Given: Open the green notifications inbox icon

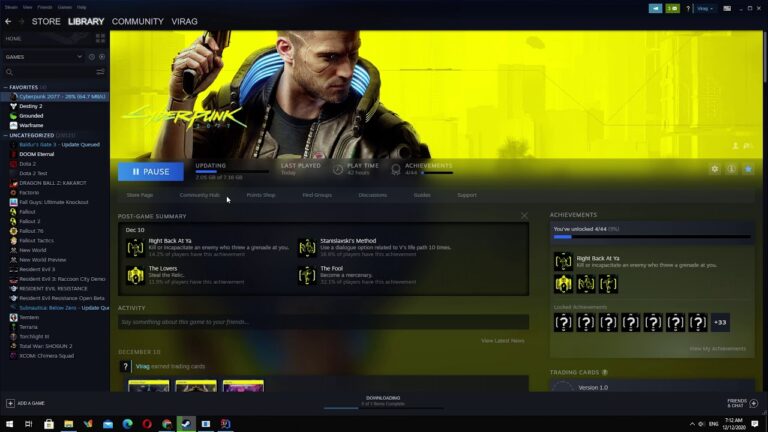Looking at the screenshot, I should pos(672,8).
